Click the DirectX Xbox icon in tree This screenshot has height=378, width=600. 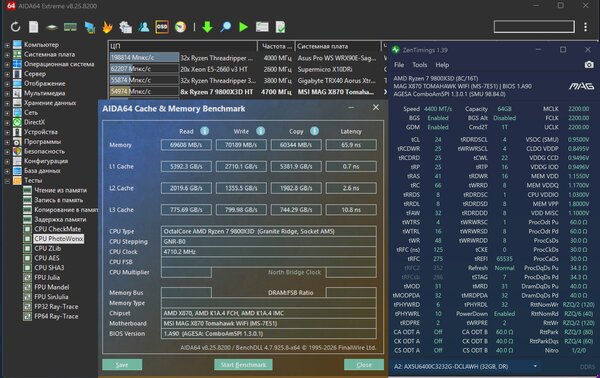(x=17, y=122)
